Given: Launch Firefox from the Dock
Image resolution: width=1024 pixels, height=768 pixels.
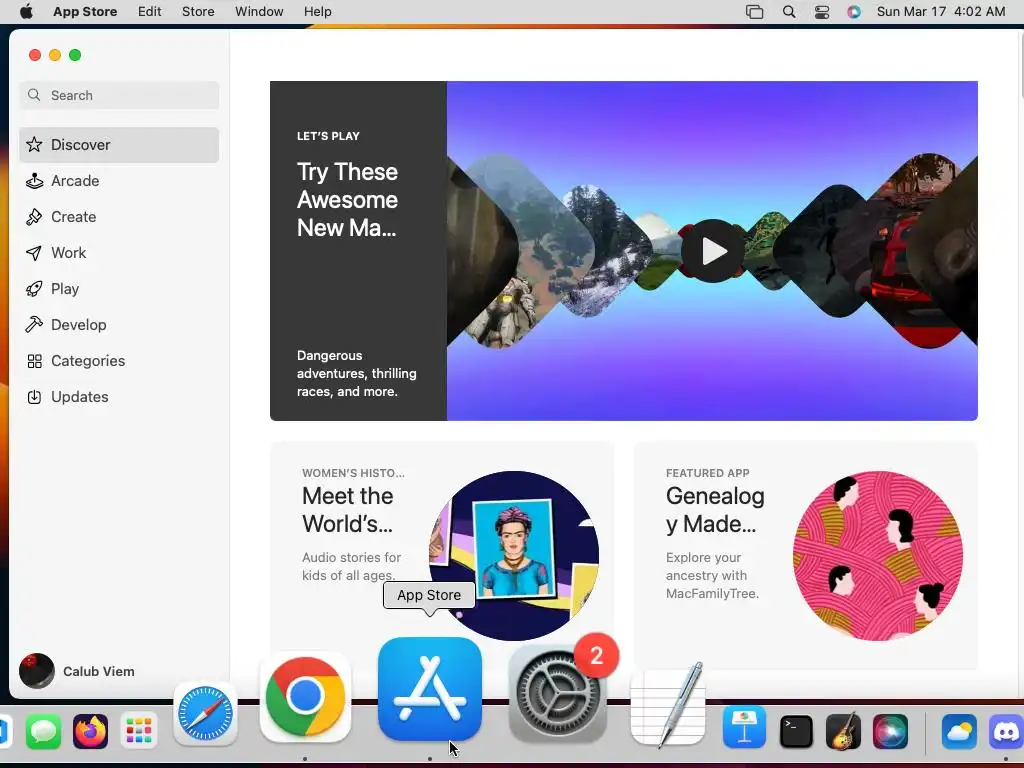Looking at the screenshot, I should [x=91, y=731].
